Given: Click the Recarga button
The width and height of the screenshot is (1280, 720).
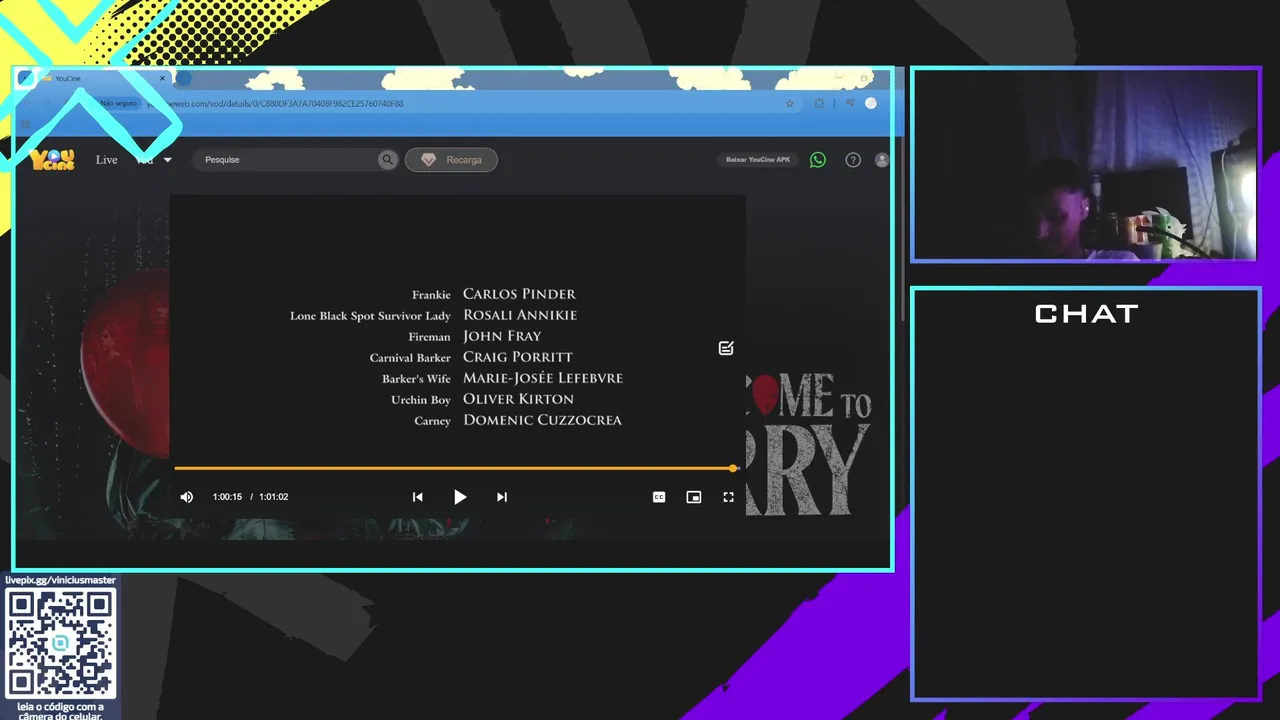Looking at the screenshot, I should click(451, 160).
